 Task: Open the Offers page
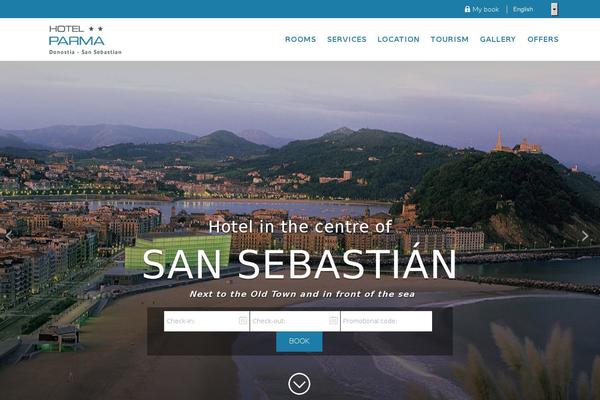(543, 39)
